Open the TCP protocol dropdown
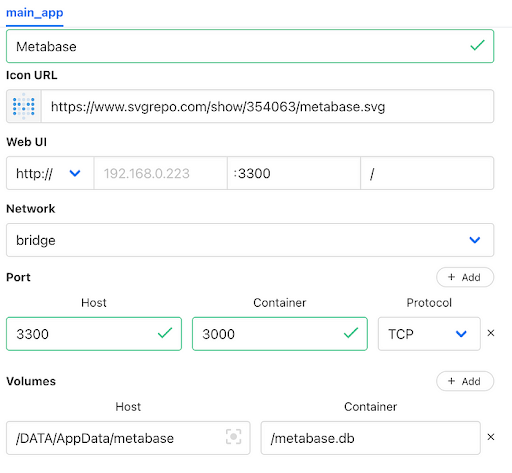The image size is (512, 473). coord(429,334)
